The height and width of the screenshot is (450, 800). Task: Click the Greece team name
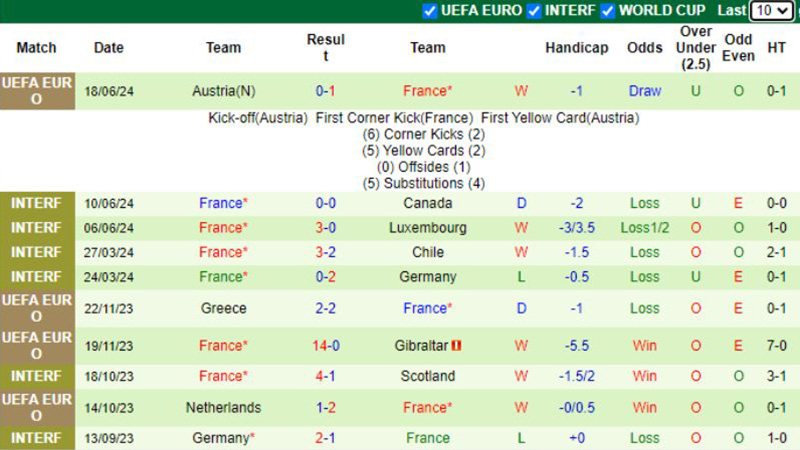point(223,308)
